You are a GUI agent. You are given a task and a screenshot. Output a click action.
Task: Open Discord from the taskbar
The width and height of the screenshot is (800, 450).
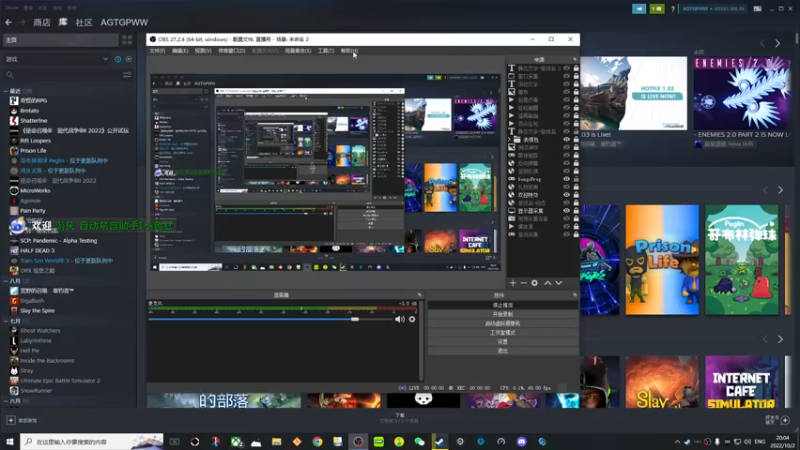pos(521,441)
